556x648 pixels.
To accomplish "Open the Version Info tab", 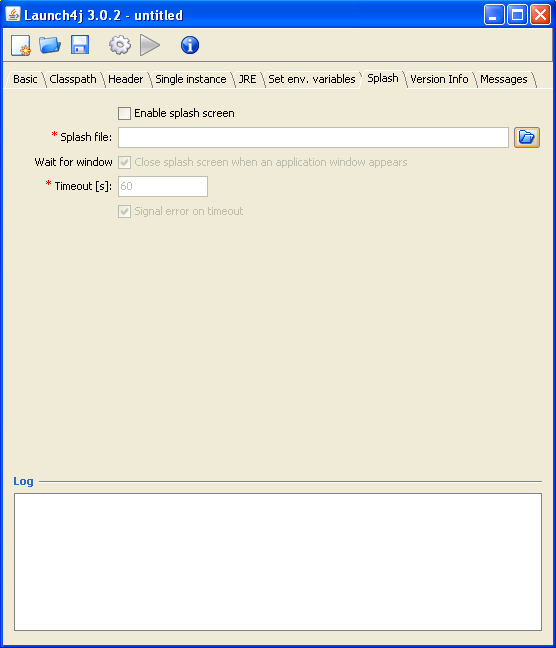I will pos(439,79).
